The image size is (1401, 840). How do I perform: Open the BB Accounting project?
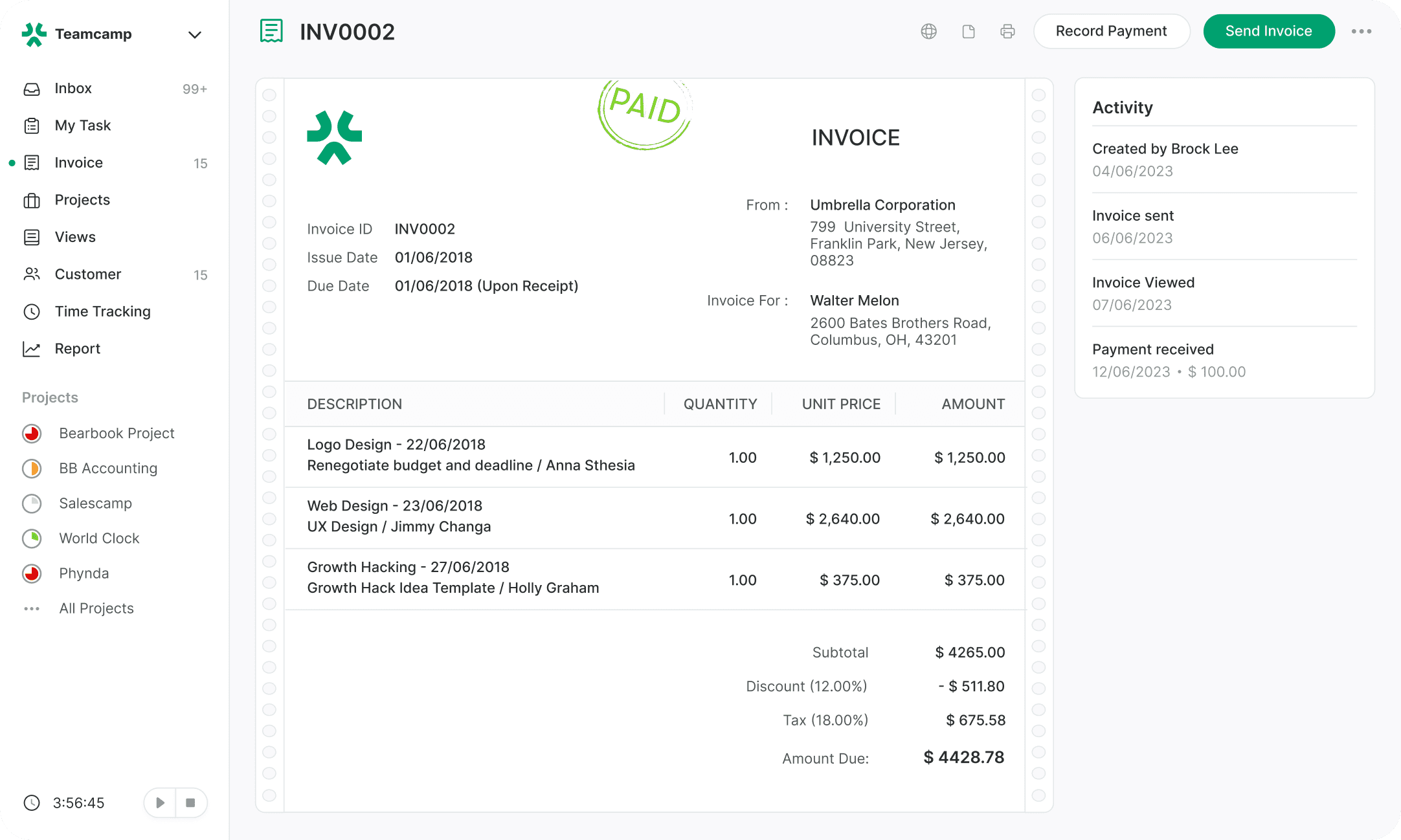[107, 469]
